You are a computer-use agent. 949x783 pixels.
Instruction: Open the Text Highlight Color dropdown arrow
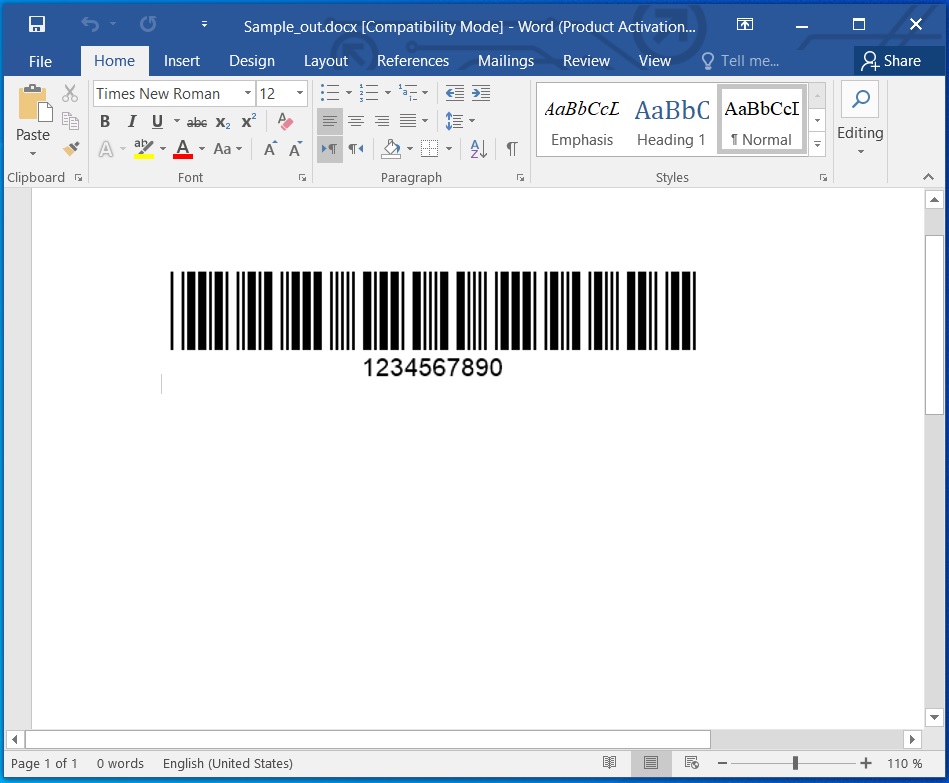161,148
